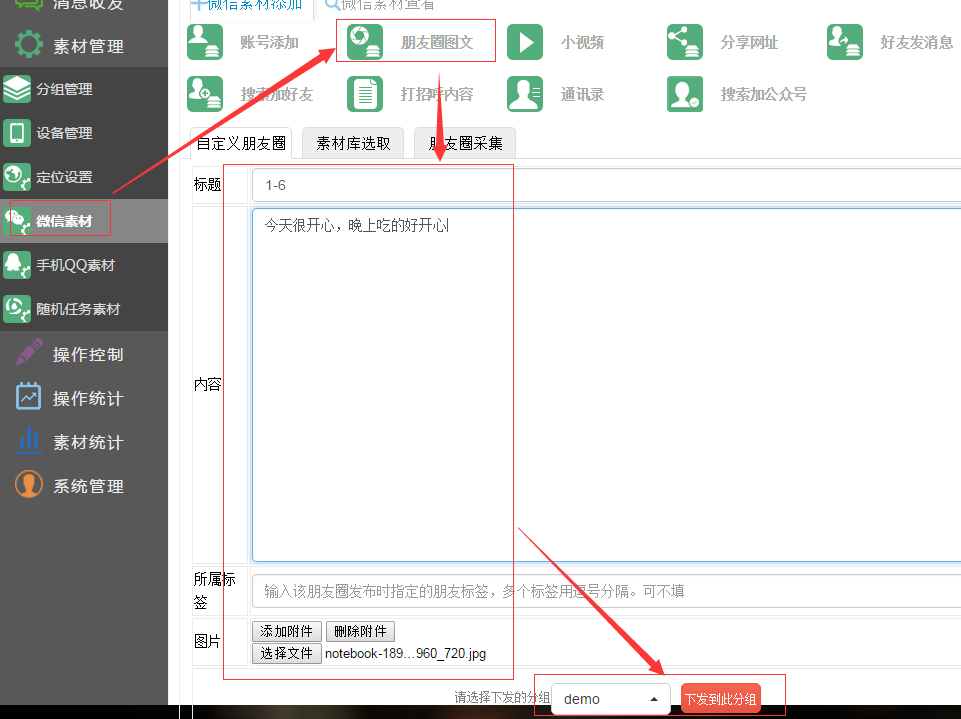Image resolution: width=961 pixels, height=719 pixels.
Task: Click the 所属标签 tags input field
Action: point(606,591)
